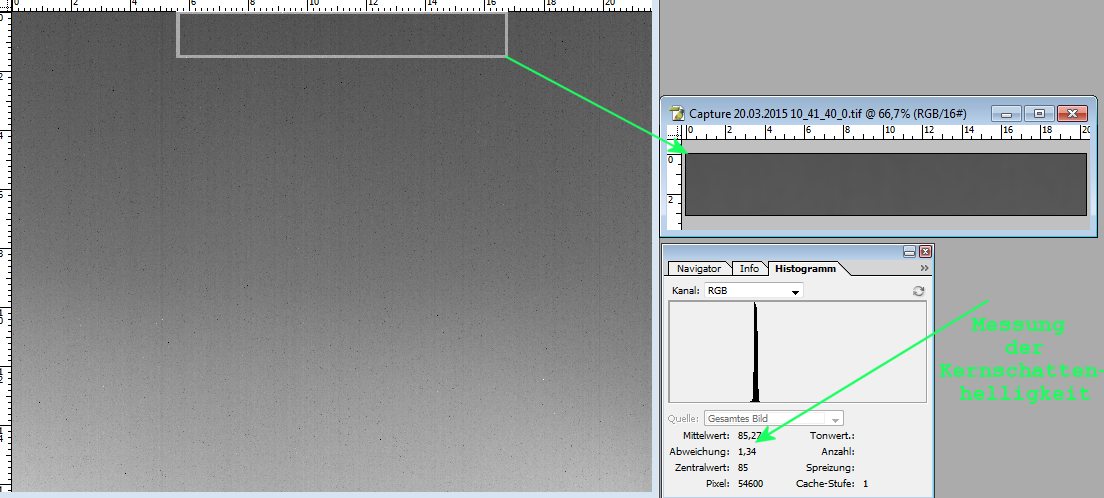Image resolution: width=1104 pixels, height=498 pixels.
Task: Click the histogram refresh icon
Action: click(918, 291)
